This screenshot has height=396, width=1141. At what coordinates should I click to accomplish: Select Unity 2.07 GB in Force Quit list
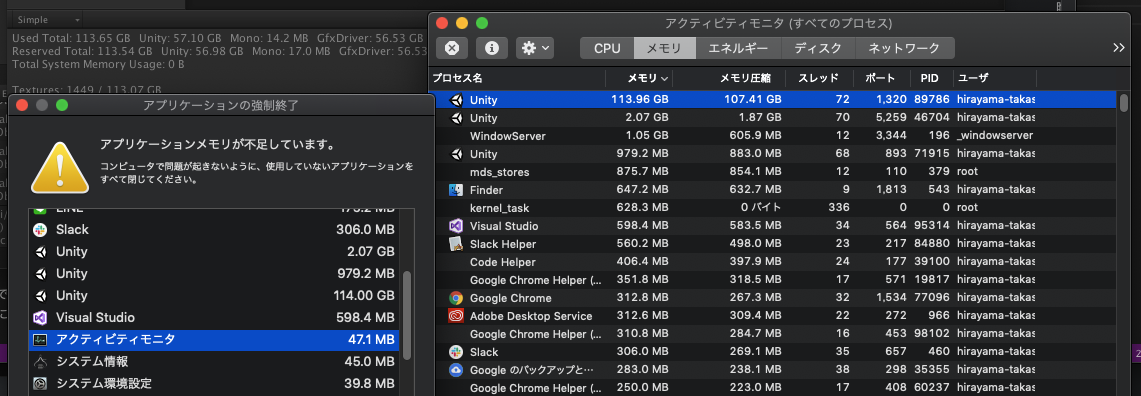click(x=214, y=252)
